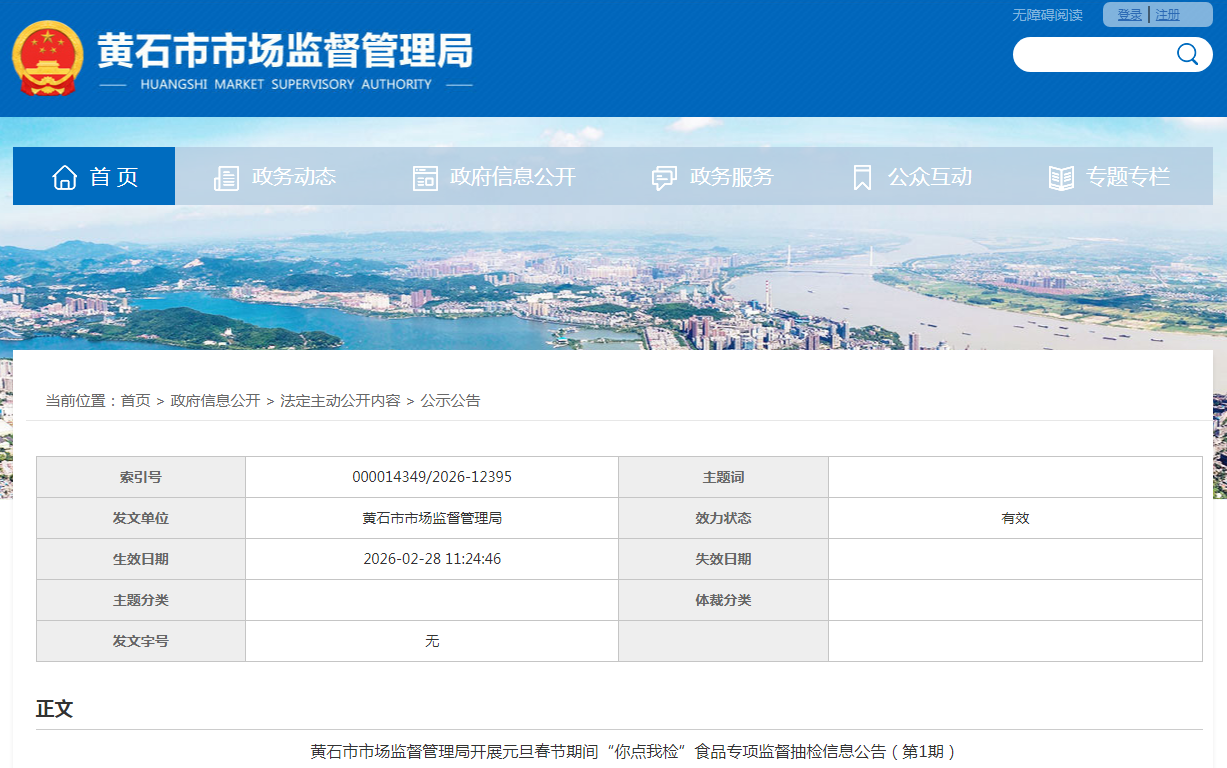Click the 登录 login link
This screenshot has height=768, width=1227.
point(1128,14)
